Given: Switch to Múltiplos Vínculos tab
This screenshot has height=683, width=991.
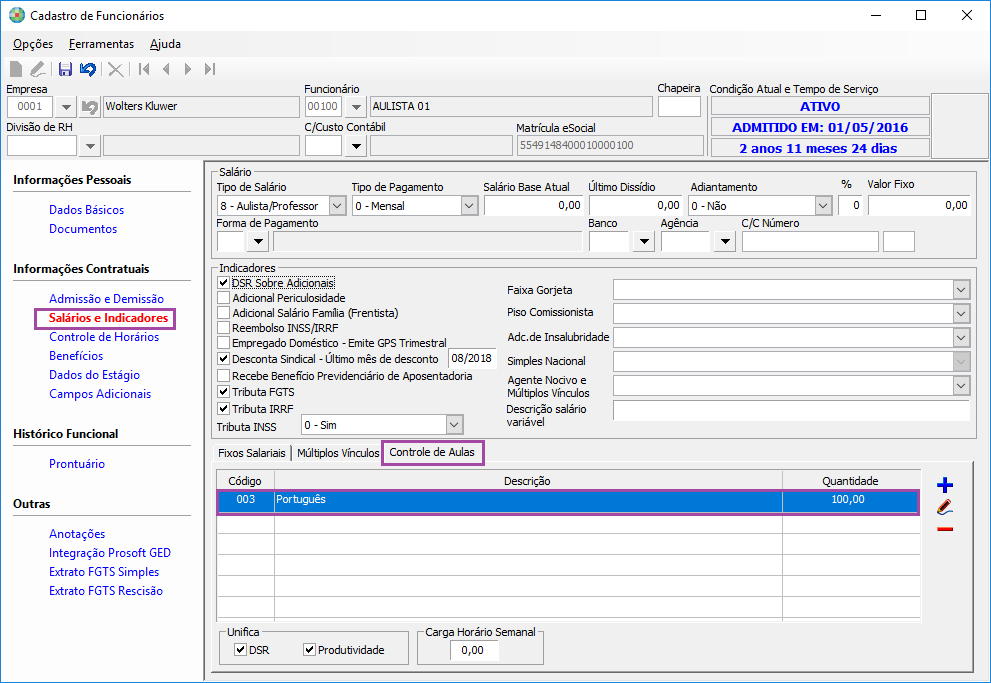Looking at the screenshot, I should 338,453.
